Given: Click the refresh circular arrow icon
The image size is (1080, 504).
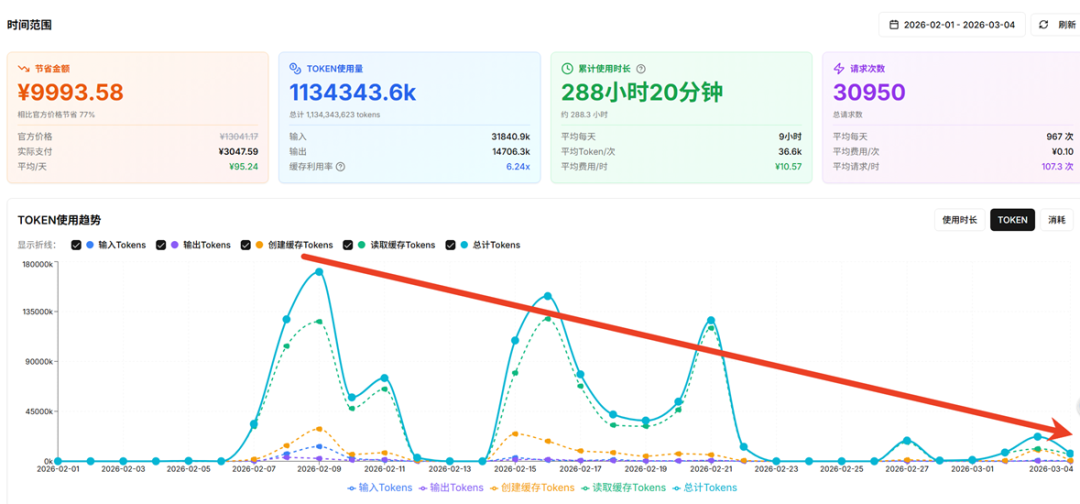Looking at the screenshot, I should pyautogui.click(x=1043, y=25).
